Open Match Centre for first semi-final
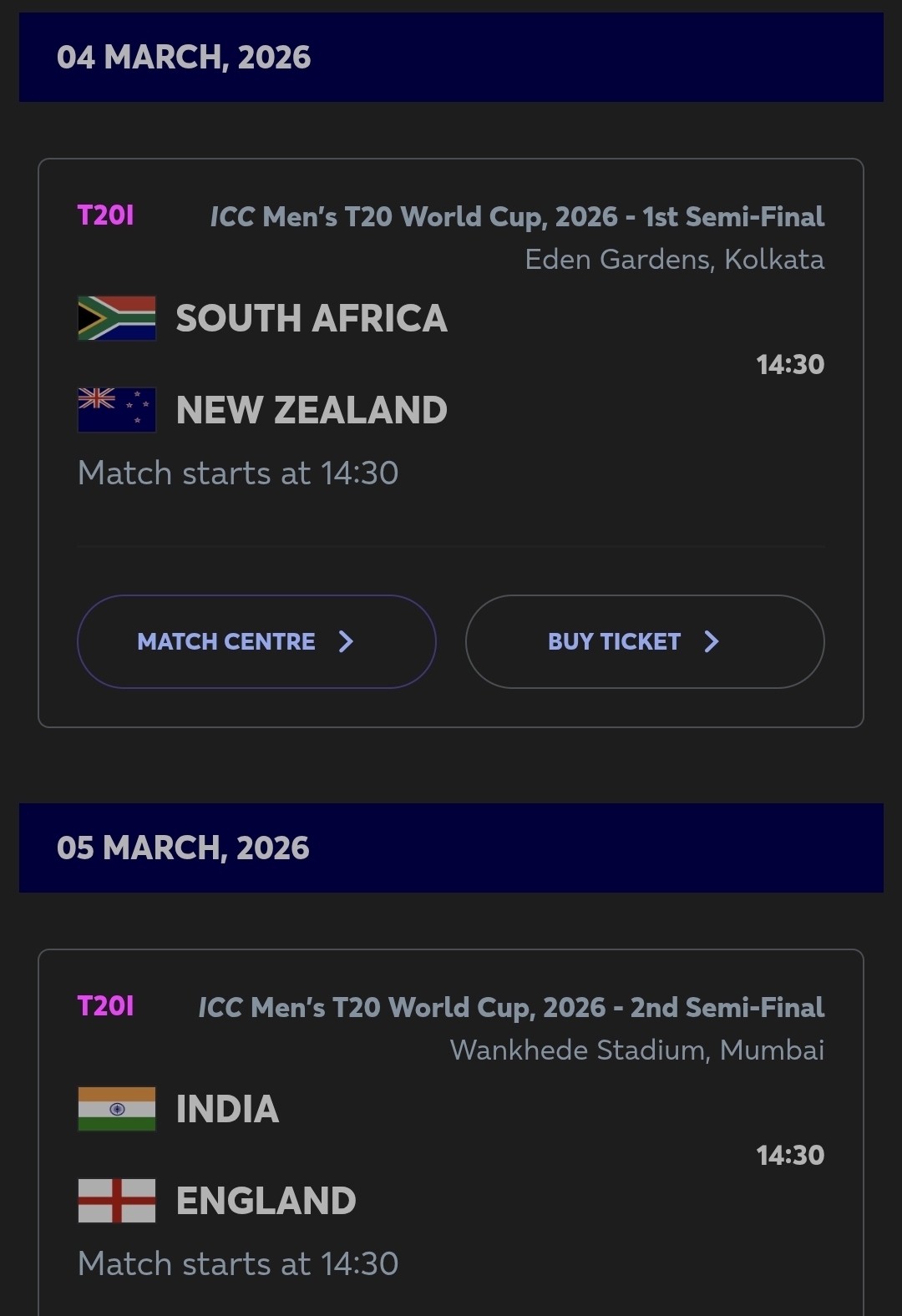Screen dimensions: 902x1316 click(x=256, y=641)
